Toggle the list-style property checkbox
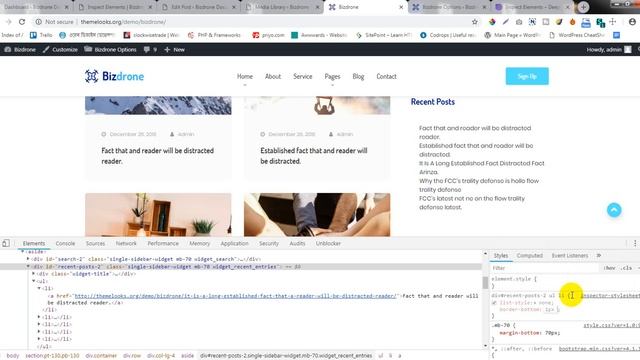 click(x=494, y=303)
